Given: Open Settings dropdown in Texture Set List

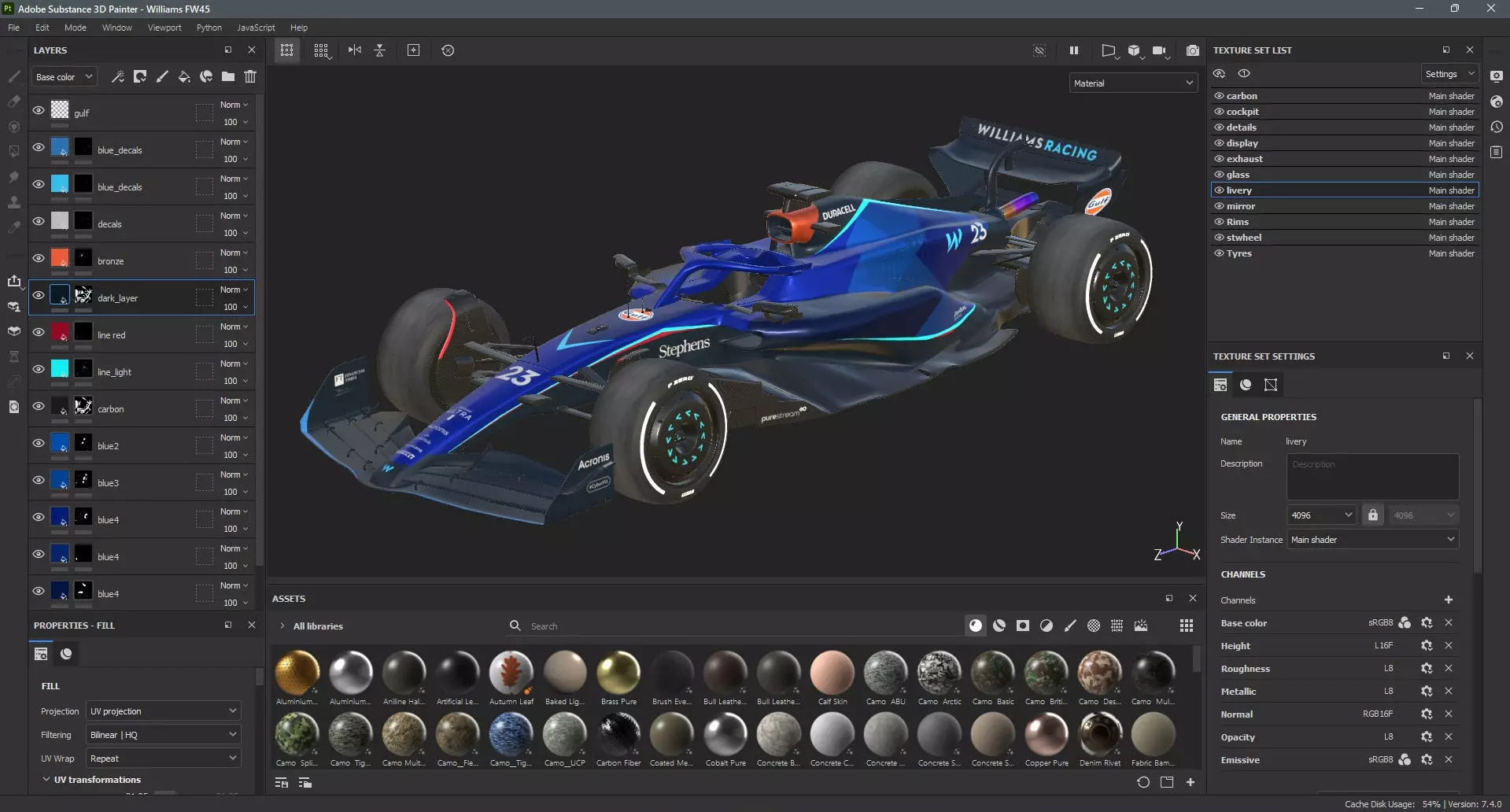Looking at the screenshot, I should pos(1449,74).
